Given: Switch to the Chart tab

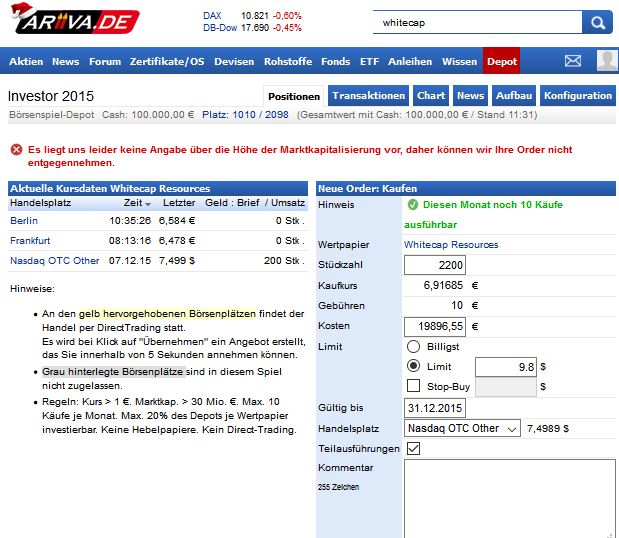Looking at the screenshot, I should (x=431, y=96).
